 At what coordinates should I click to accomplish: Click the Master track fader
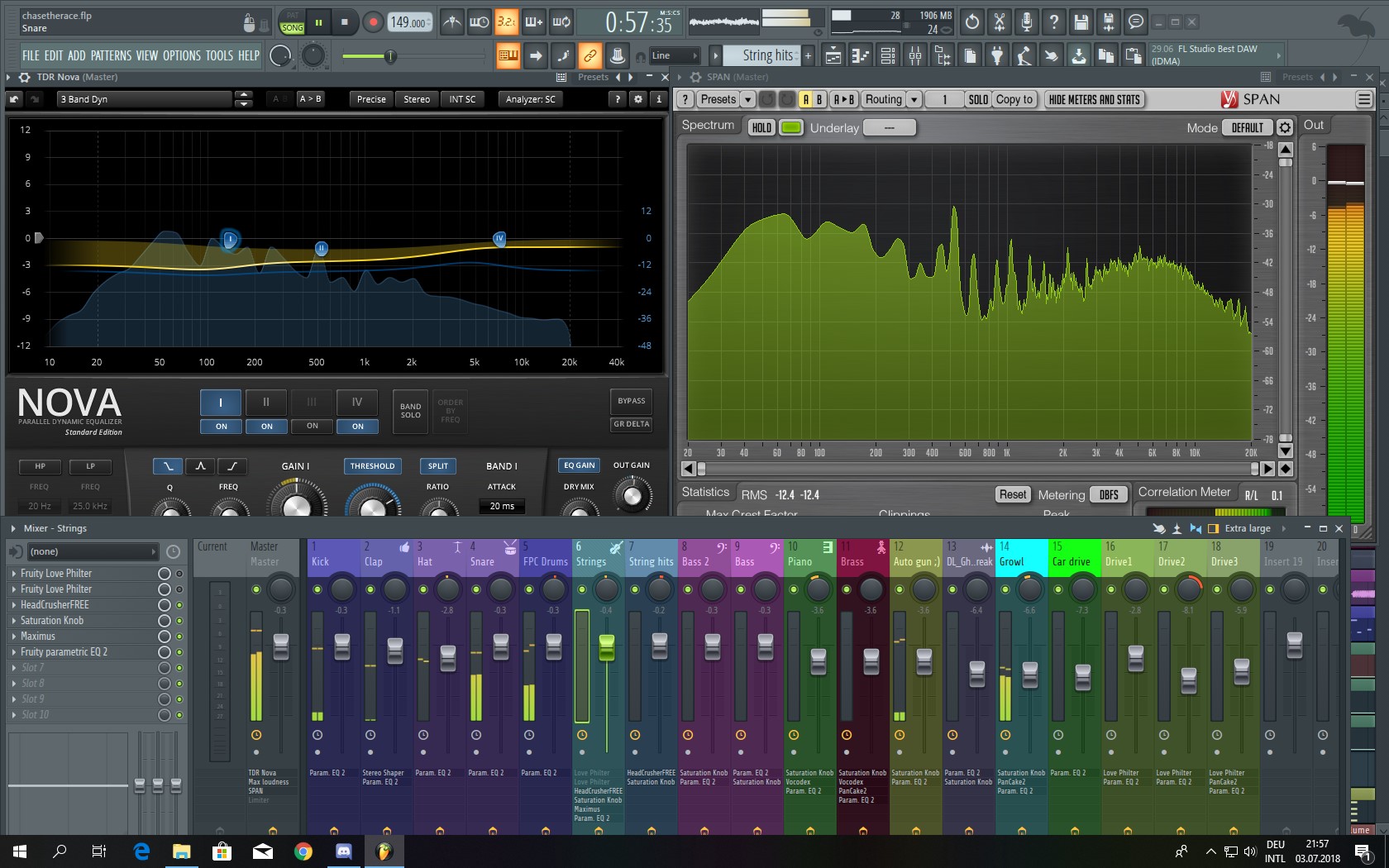pyautogui.click(x=281, y=646)
